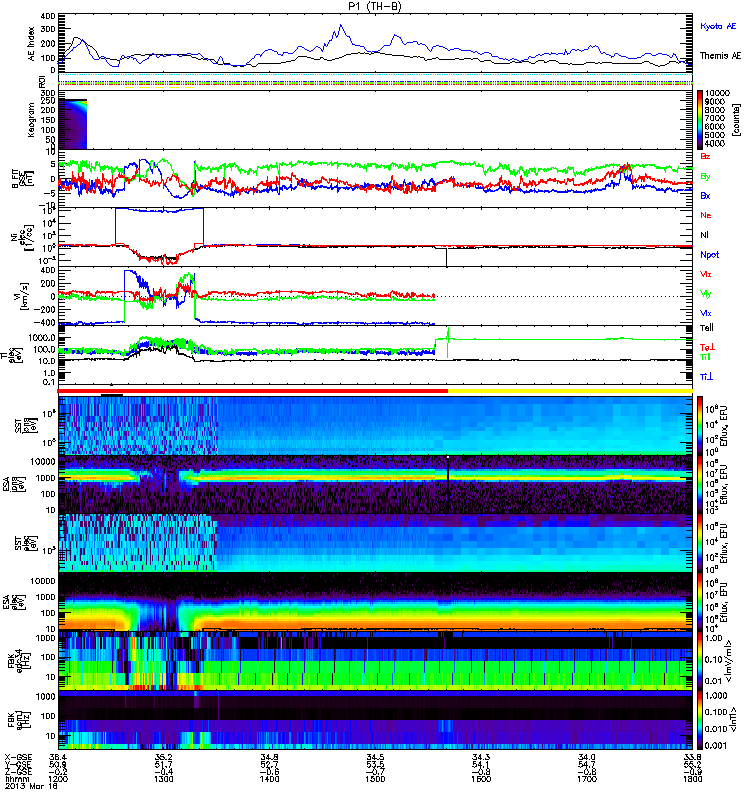Click the red "Te⊥" temperature legend label

(x=707, y=347)
